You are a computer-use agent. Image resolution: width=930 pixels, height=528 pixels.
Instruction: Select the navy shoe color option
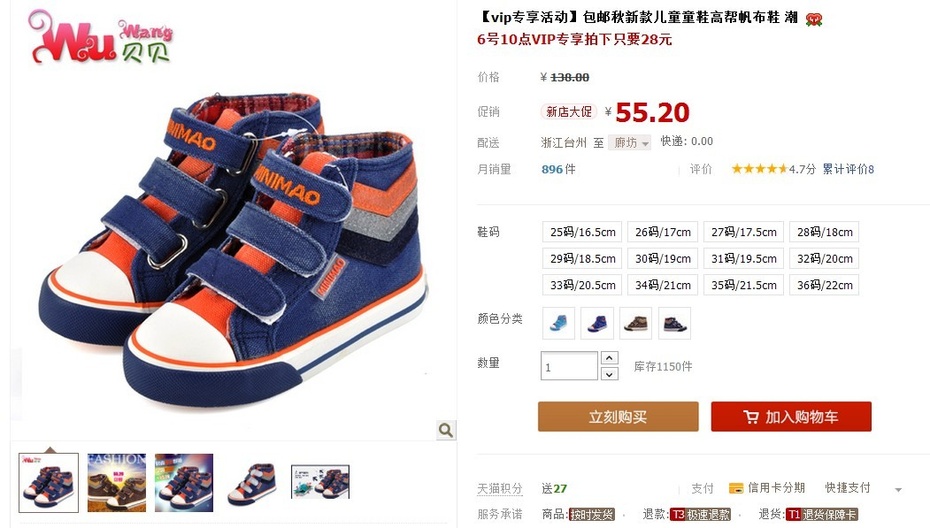(674, 323)
